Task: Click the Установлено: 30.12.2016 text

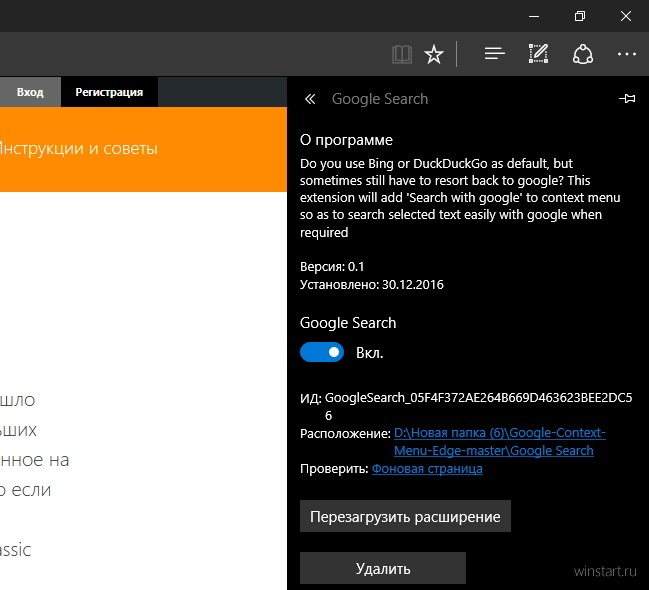Action: click(372, 284)
